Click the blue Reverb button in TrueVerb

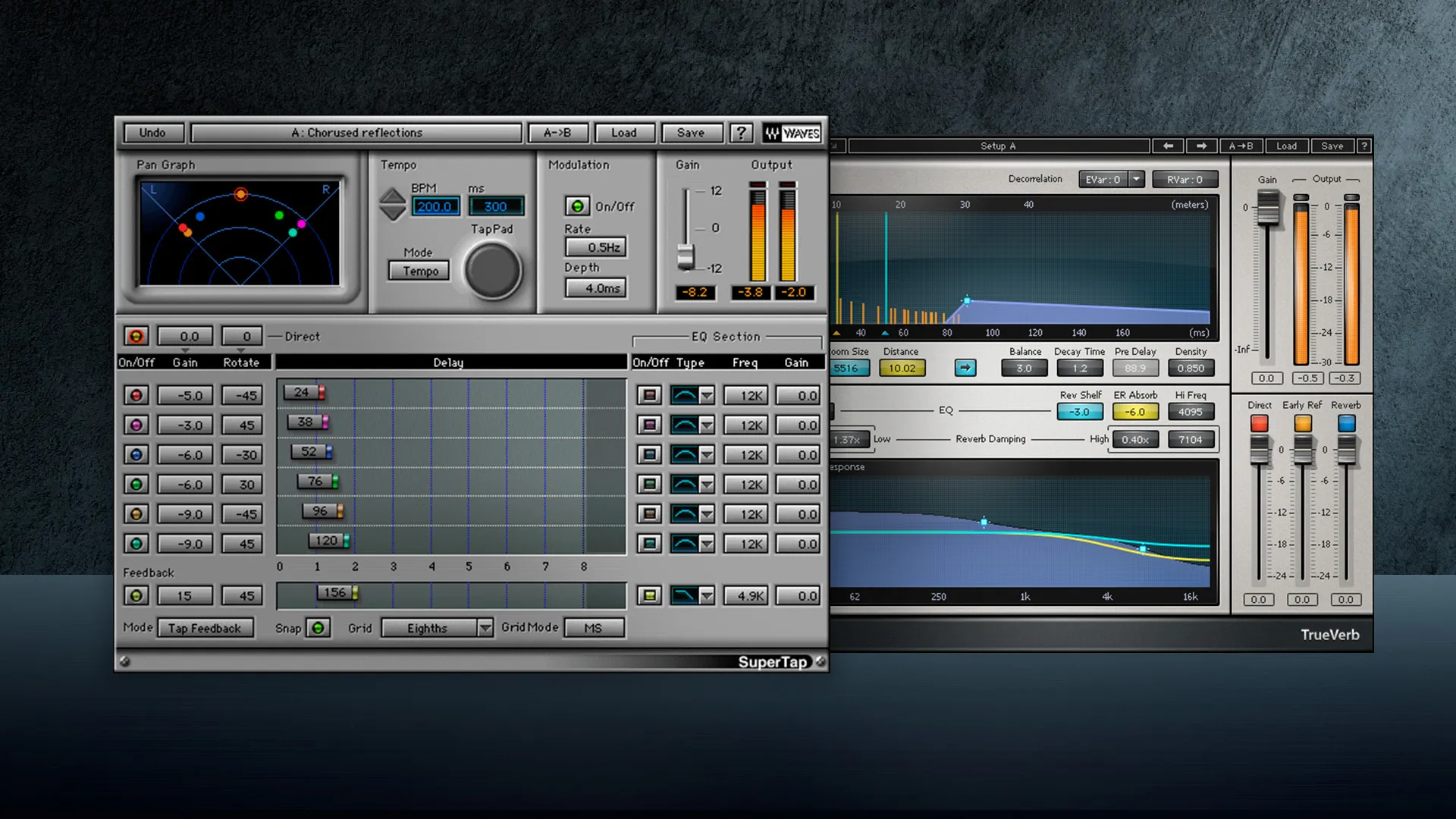[x=1346, y=423]
